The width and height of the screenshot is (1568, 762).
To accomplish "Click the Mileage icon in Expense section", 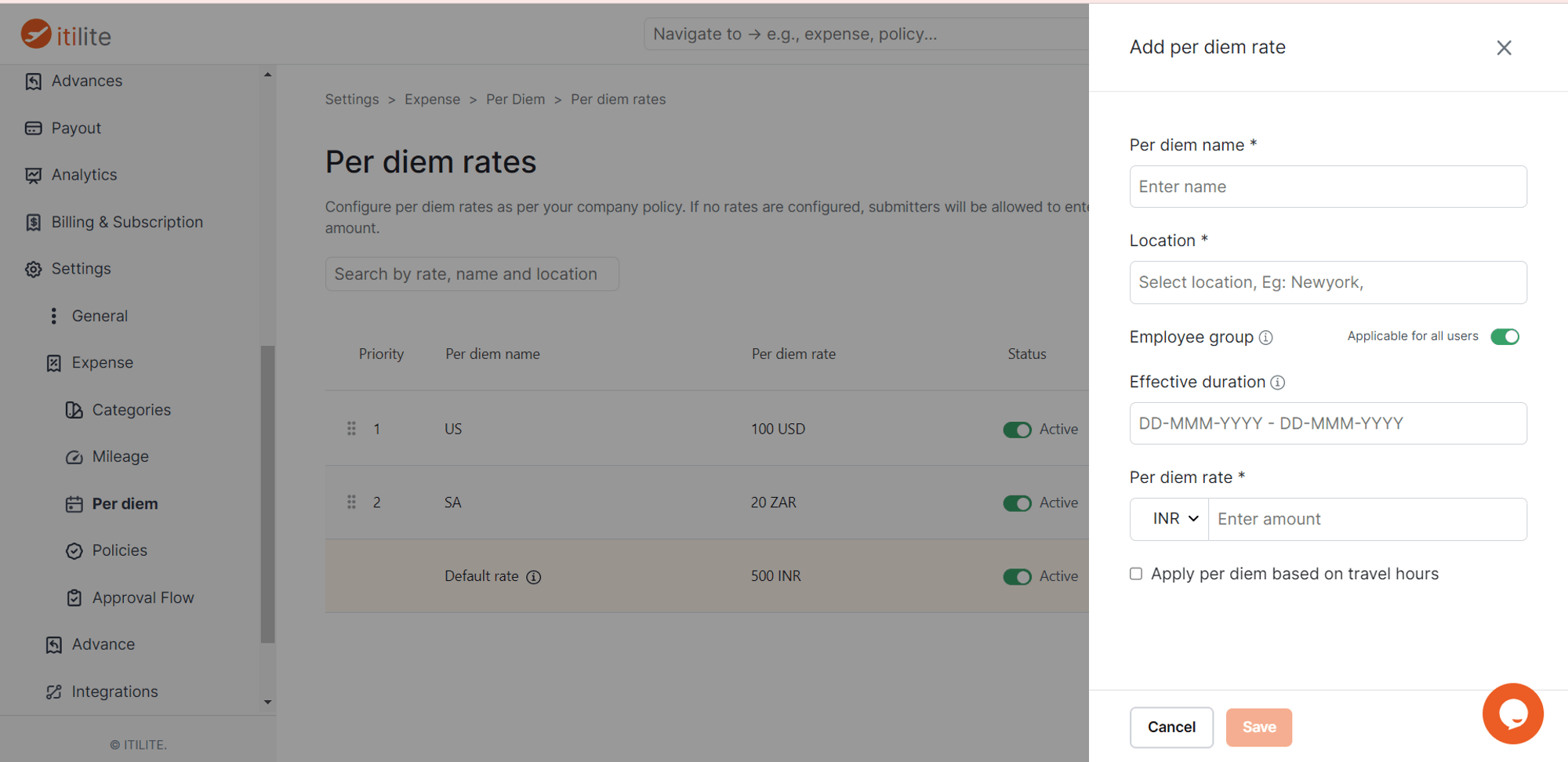I will [x=74, y=456].
